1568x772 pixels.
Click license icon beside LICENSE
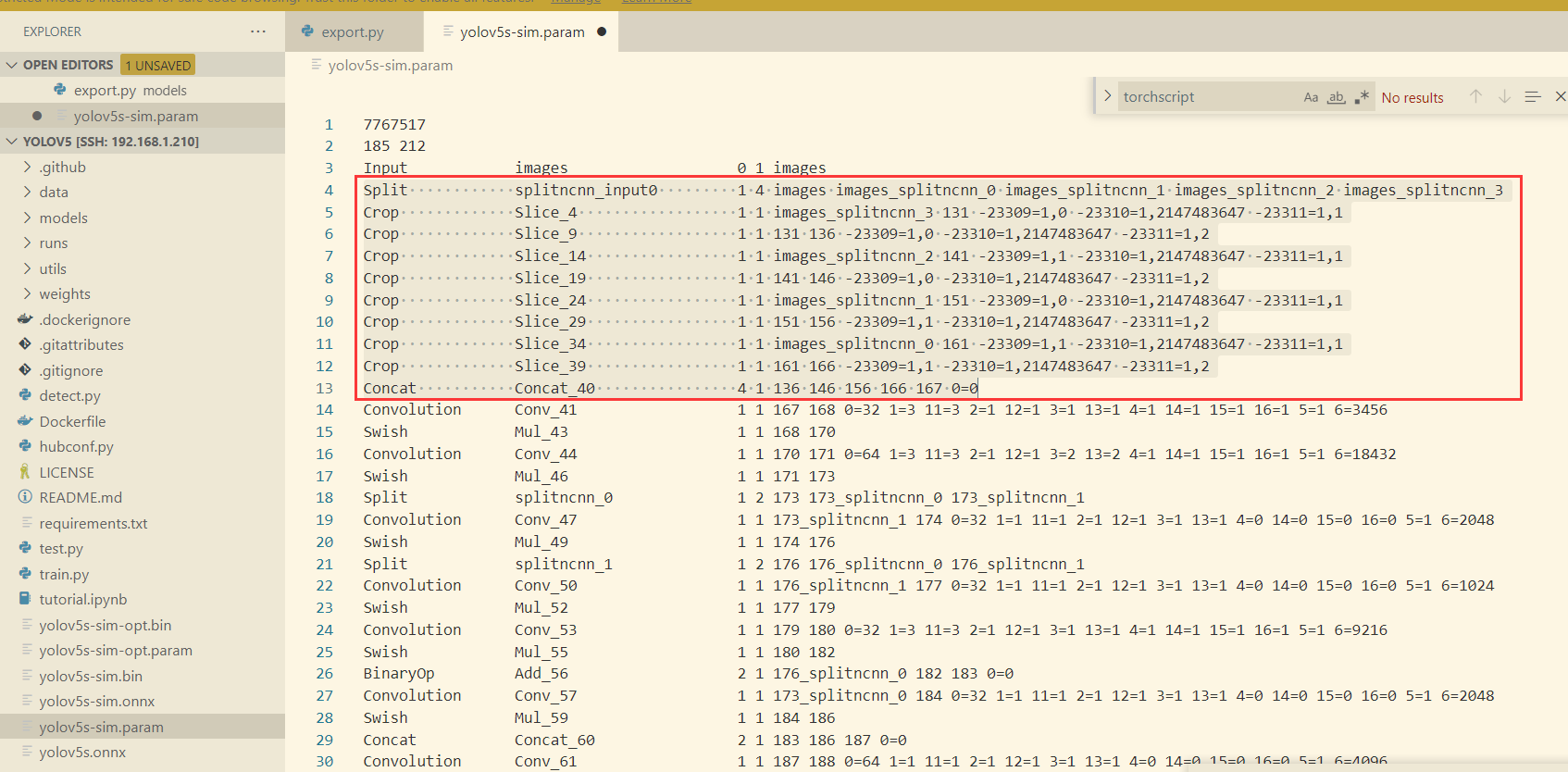(x=25, y=472)
